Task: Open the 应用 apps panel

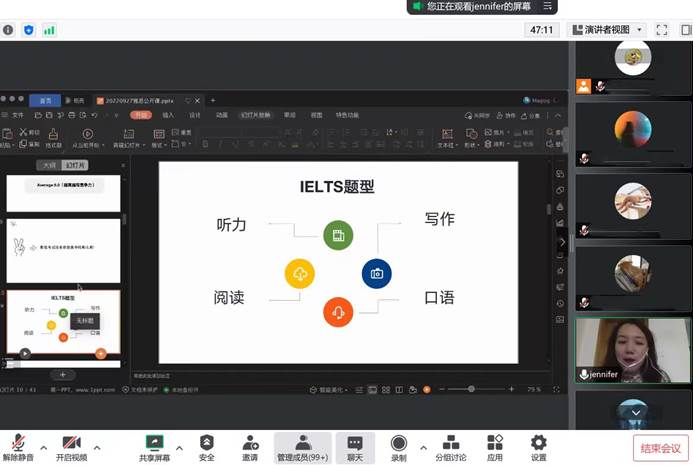Action: click(495, 448)
